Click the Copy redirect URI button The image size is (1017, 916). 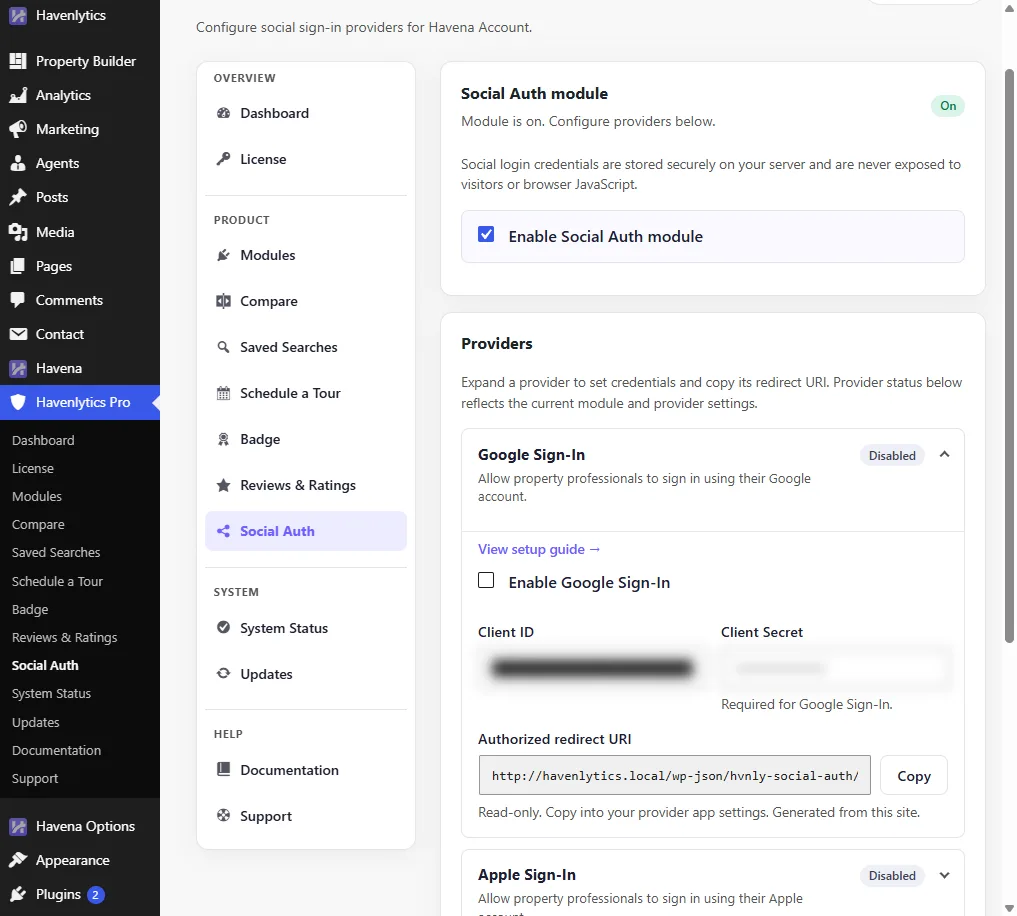tap(913, 775)
